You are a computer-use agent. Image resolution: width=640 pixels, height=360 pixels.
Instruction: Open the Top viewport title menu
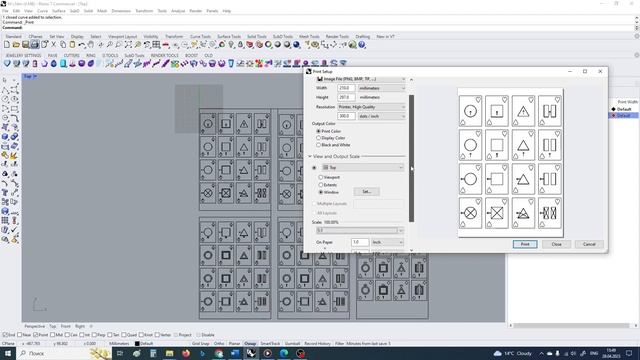[30, 76]
